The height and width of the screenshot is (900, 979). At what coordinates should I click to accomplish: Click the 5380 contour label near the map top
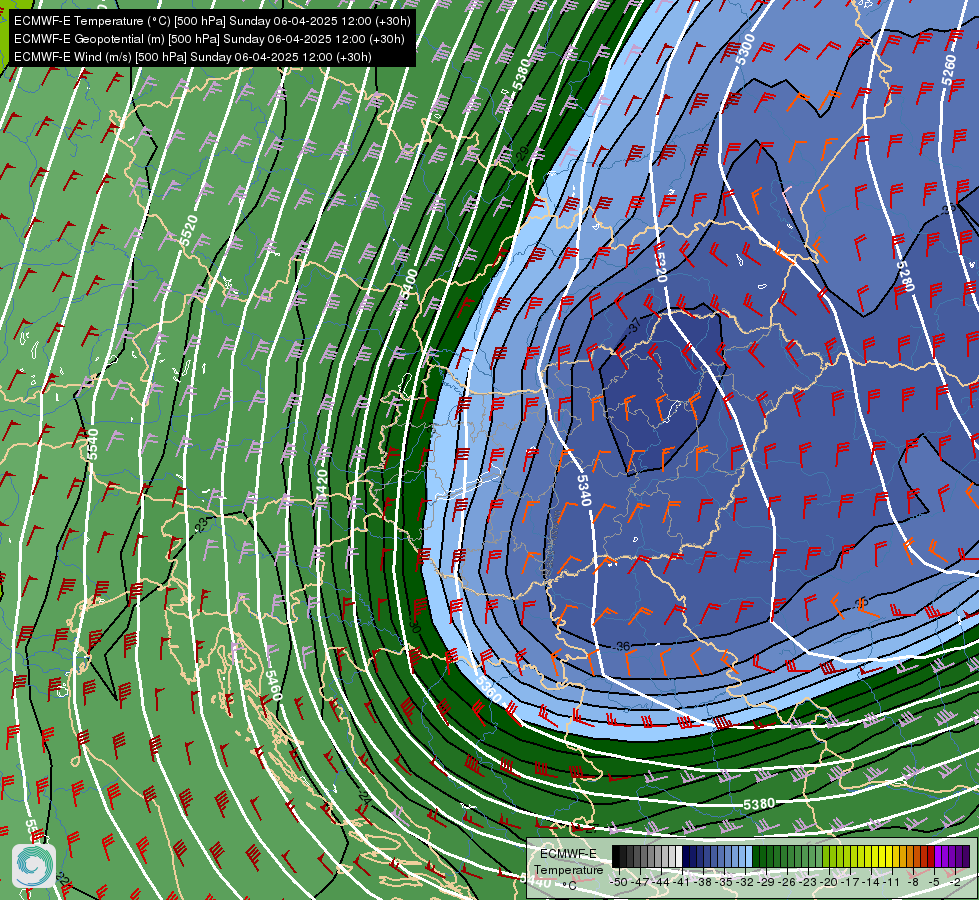point(522,74)
